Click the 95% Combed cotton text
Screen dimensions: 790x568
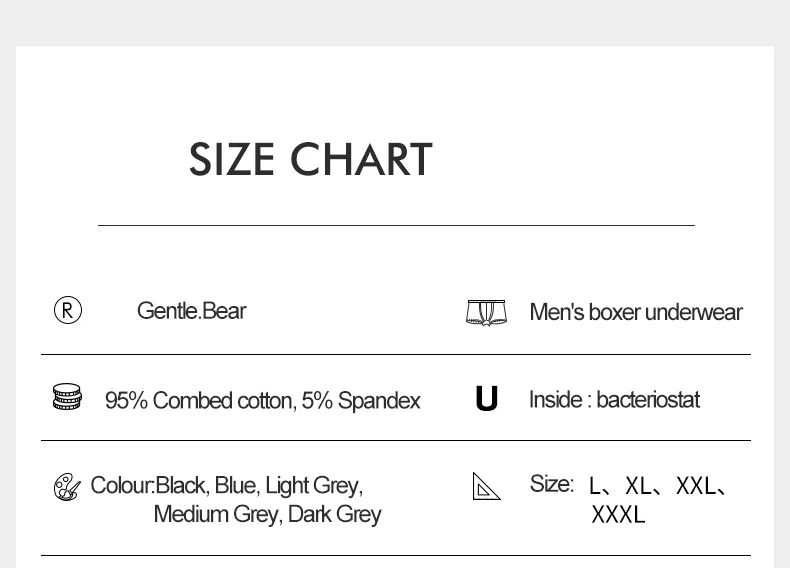(x=199, y=401)
